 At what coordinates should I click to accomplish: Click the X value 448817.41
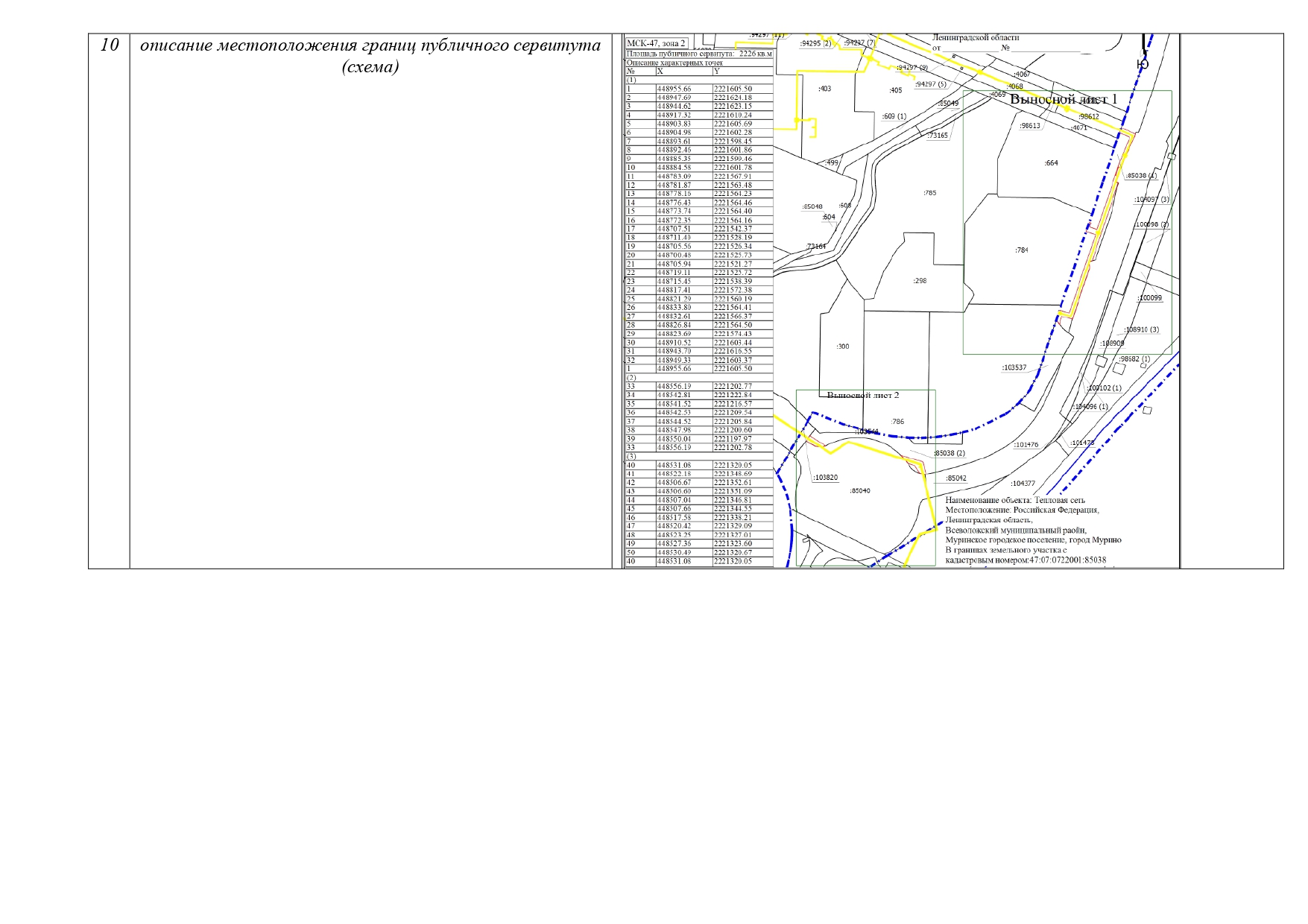(x=674, y=290)
